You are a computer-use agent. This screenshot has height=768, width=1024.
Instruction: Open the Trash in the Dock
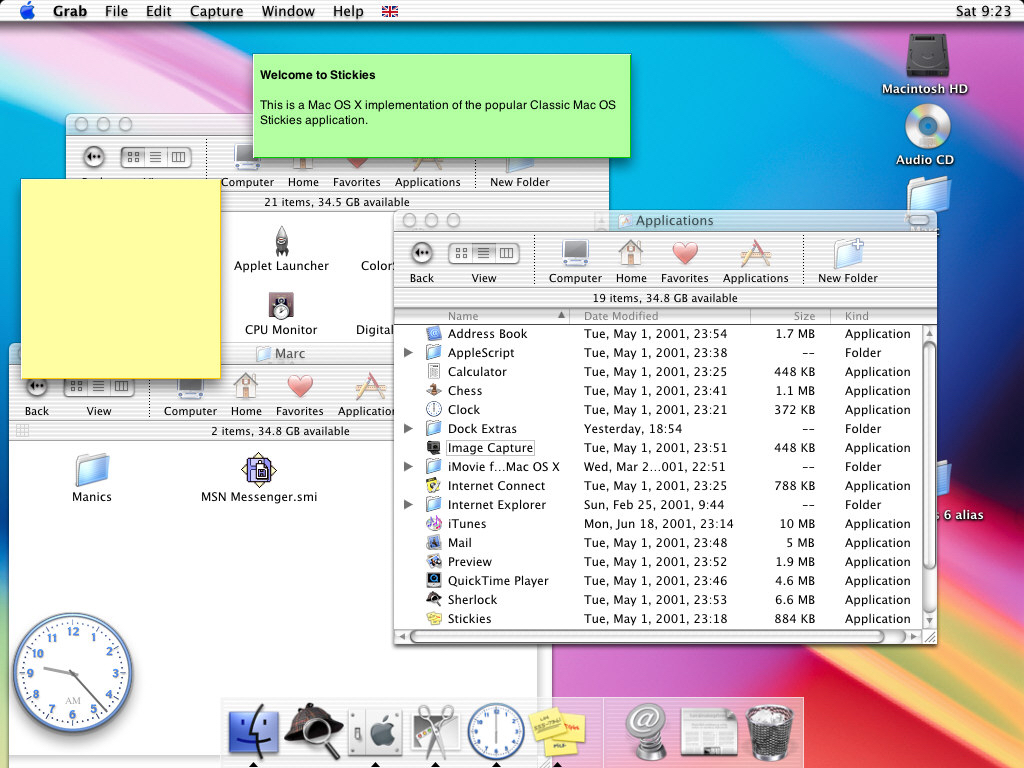[769, 732]
